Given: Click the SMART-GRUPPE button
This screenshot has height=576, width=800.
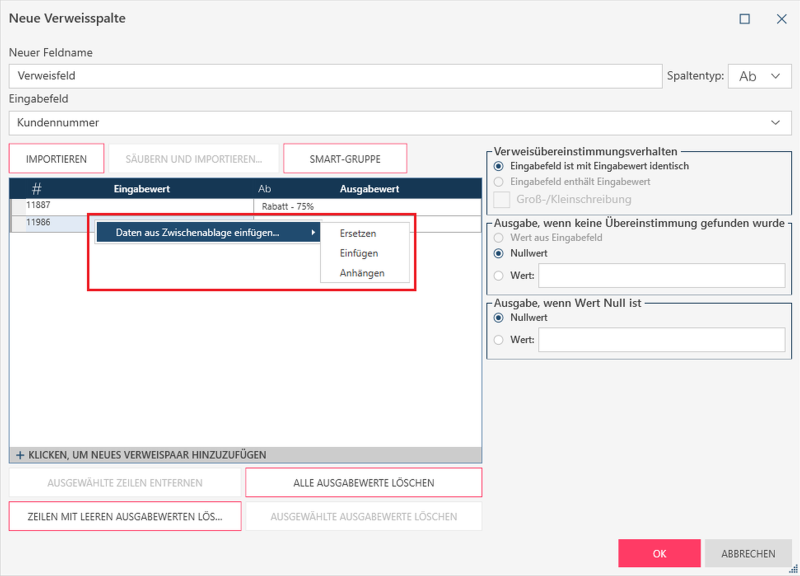Looking at the screenshot, I should pyautogui.click(x=345, y=159).
